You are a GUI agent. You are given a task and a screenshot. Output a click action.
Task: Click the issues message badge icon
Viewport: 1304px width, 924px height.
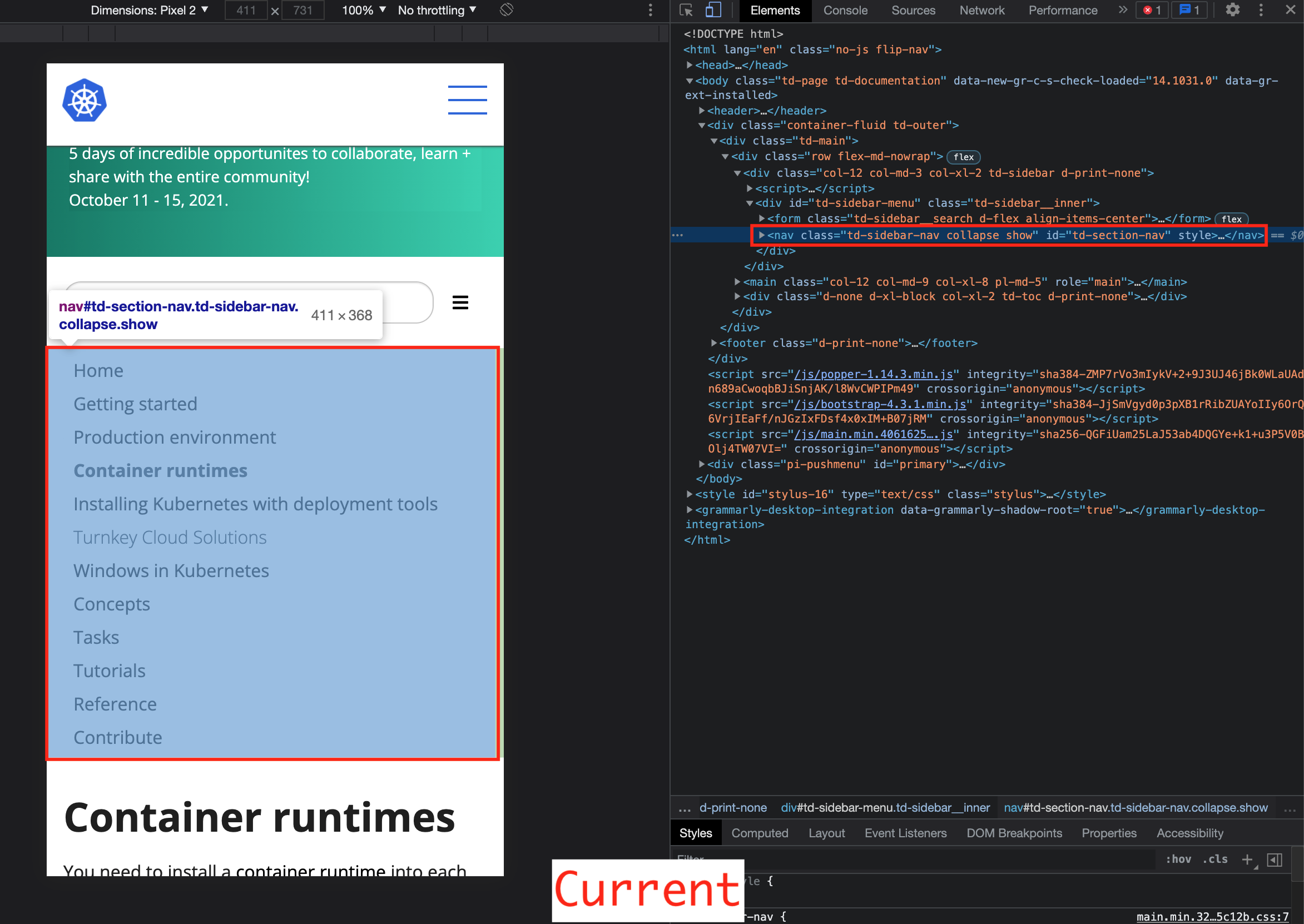pyautogui.click(x=1188, y=10)
